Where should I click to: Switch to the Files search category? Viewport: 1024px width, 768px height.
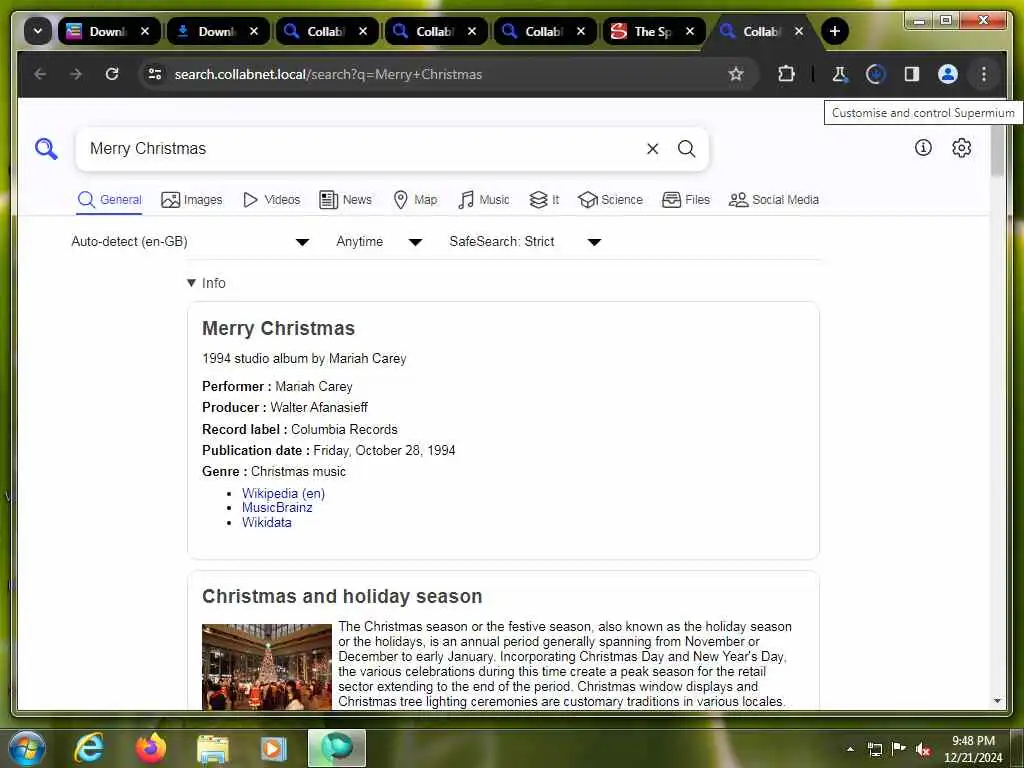(686, 200)
